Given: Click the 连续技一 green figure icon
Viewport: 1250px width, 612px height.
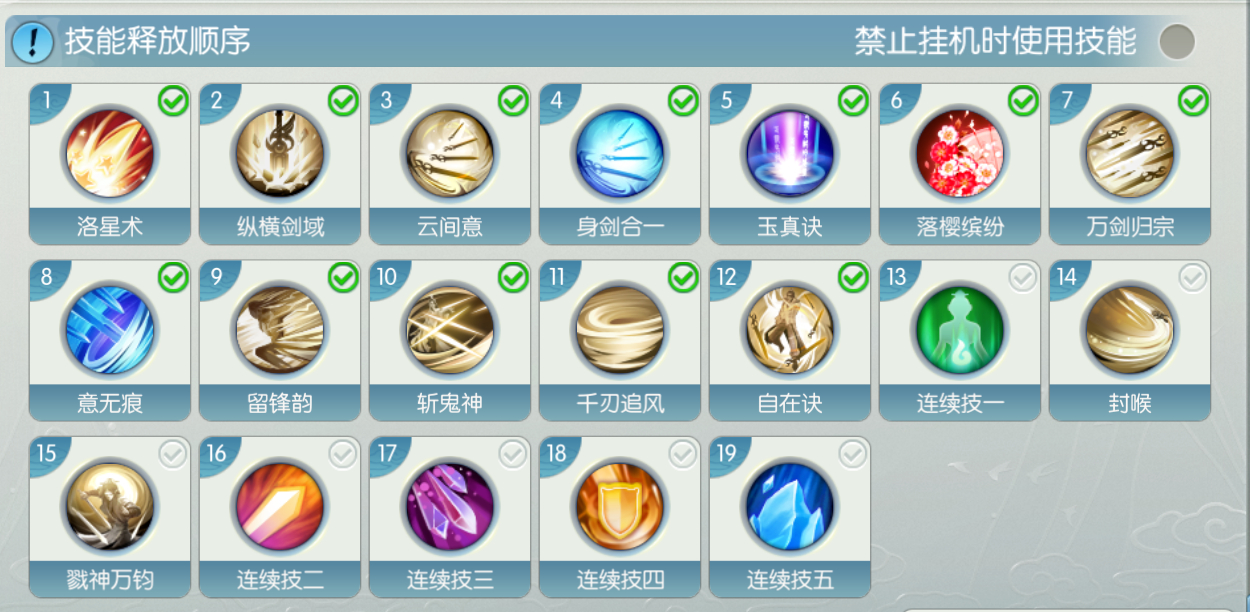Looking at the screenshot, I should click(x=960, y=330).
